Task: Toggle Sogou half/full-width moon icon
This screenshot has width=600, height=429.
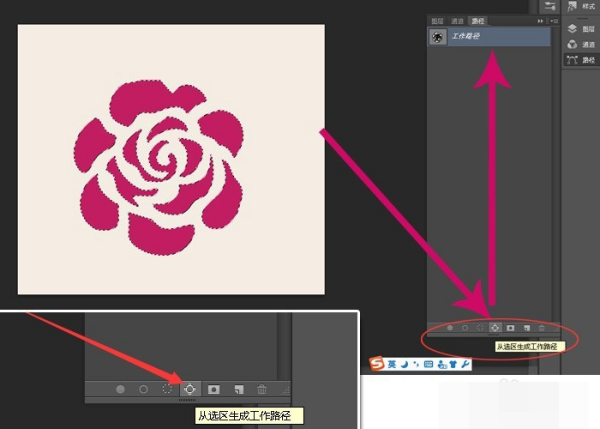Action: 405,364
